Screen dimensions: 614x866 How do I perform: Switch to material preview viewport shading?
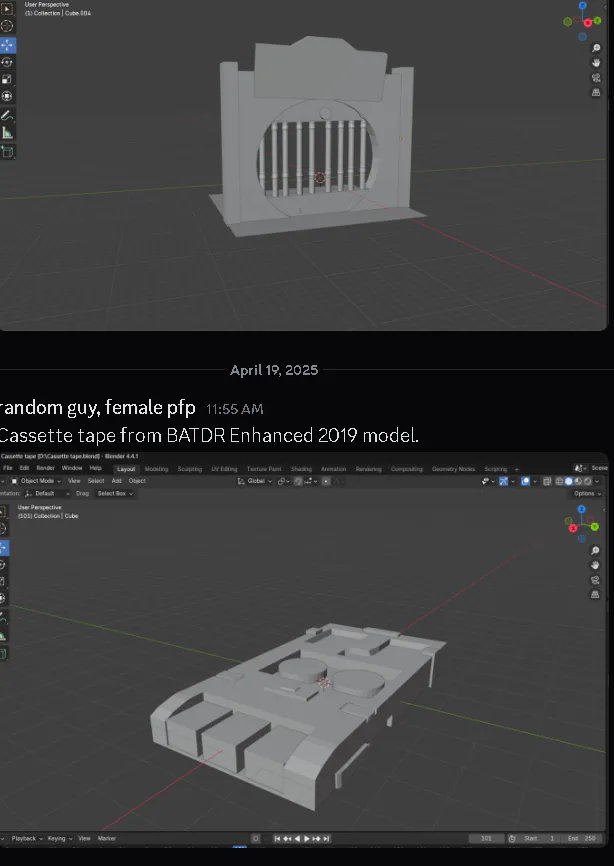[x=578, y=481]
